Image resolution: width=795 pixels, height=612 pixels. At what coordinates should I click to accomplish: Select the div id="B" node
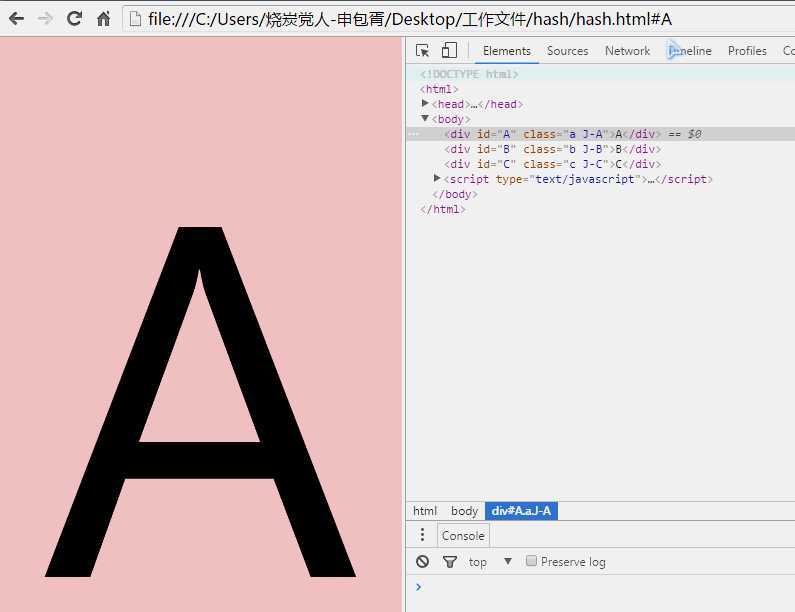(553, 149)
